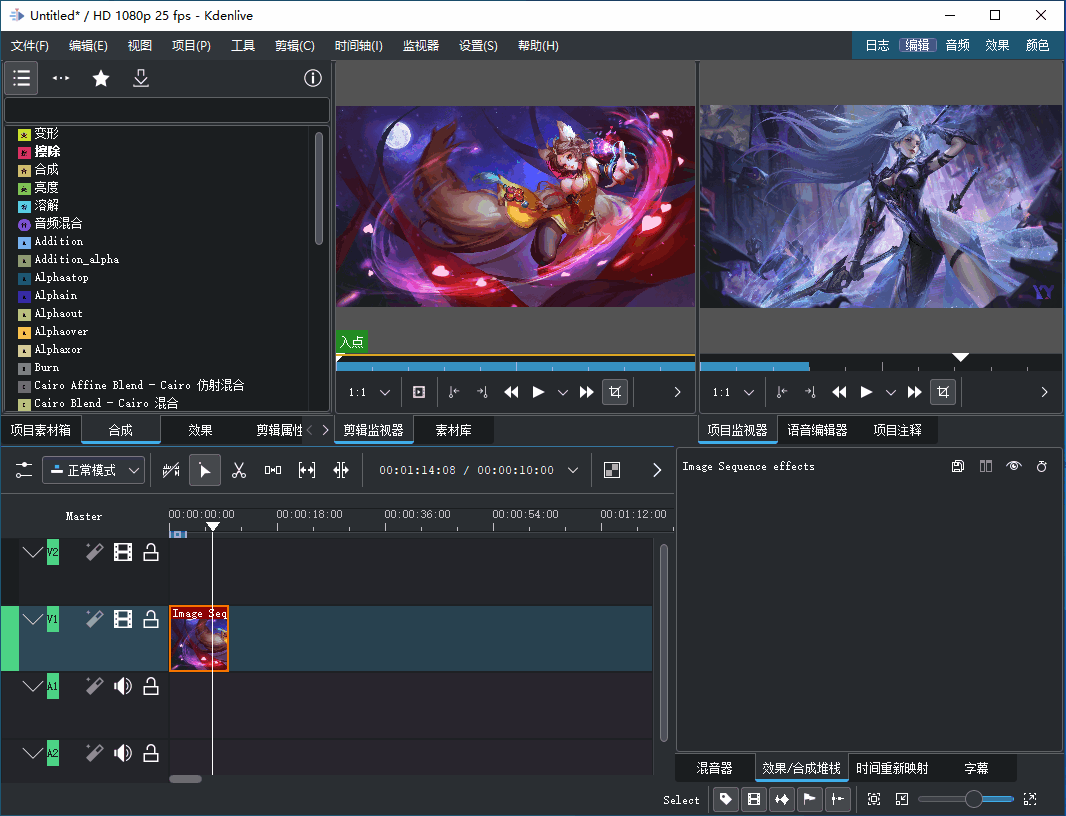Image resolution: width=1066 pixels, height=816 pixels.
Task: Toggle visibility of Image Sequence effects
Action: (x=1015, y=466)
